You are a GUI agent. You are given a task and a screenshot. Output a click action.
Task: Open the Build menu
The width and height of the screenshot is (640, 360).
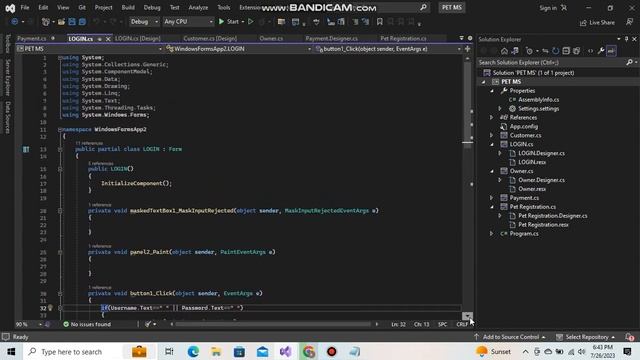coord(128,7)
